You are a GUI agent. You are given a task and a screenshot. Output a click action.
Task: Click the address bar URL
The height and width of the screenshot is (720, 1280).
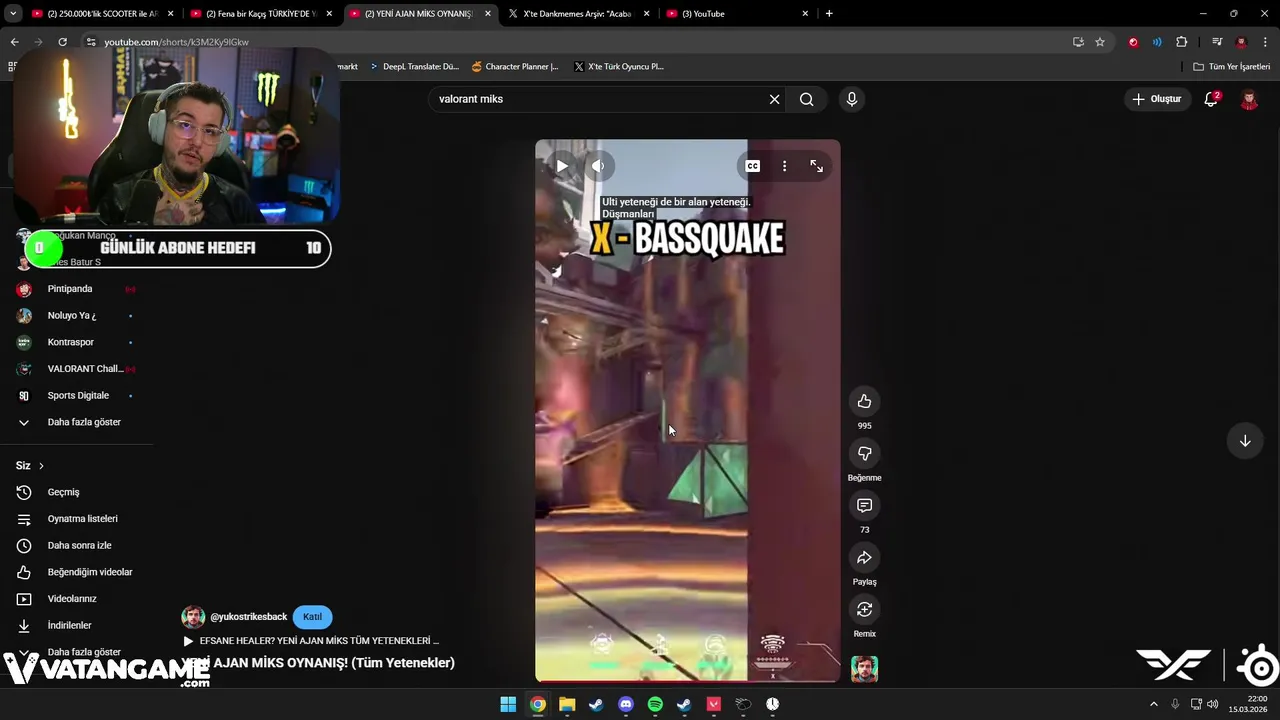click(176, 42)
